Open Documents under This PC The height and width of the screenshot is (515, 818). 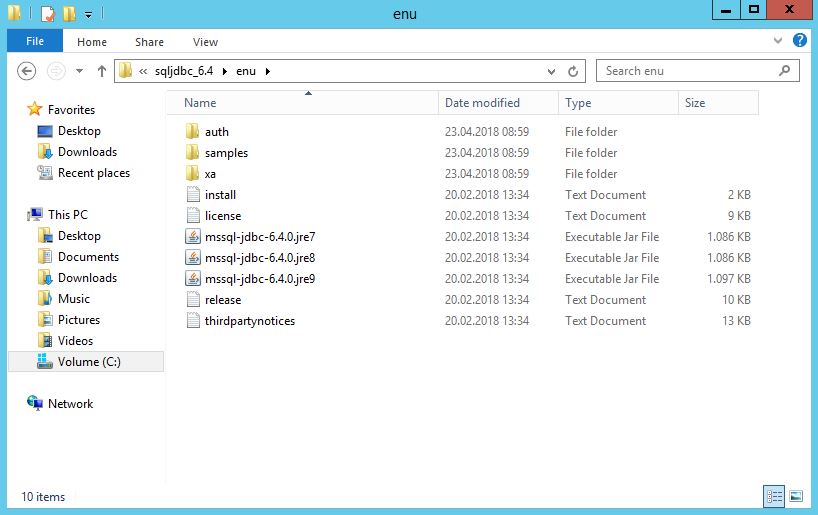pos(88,257)
